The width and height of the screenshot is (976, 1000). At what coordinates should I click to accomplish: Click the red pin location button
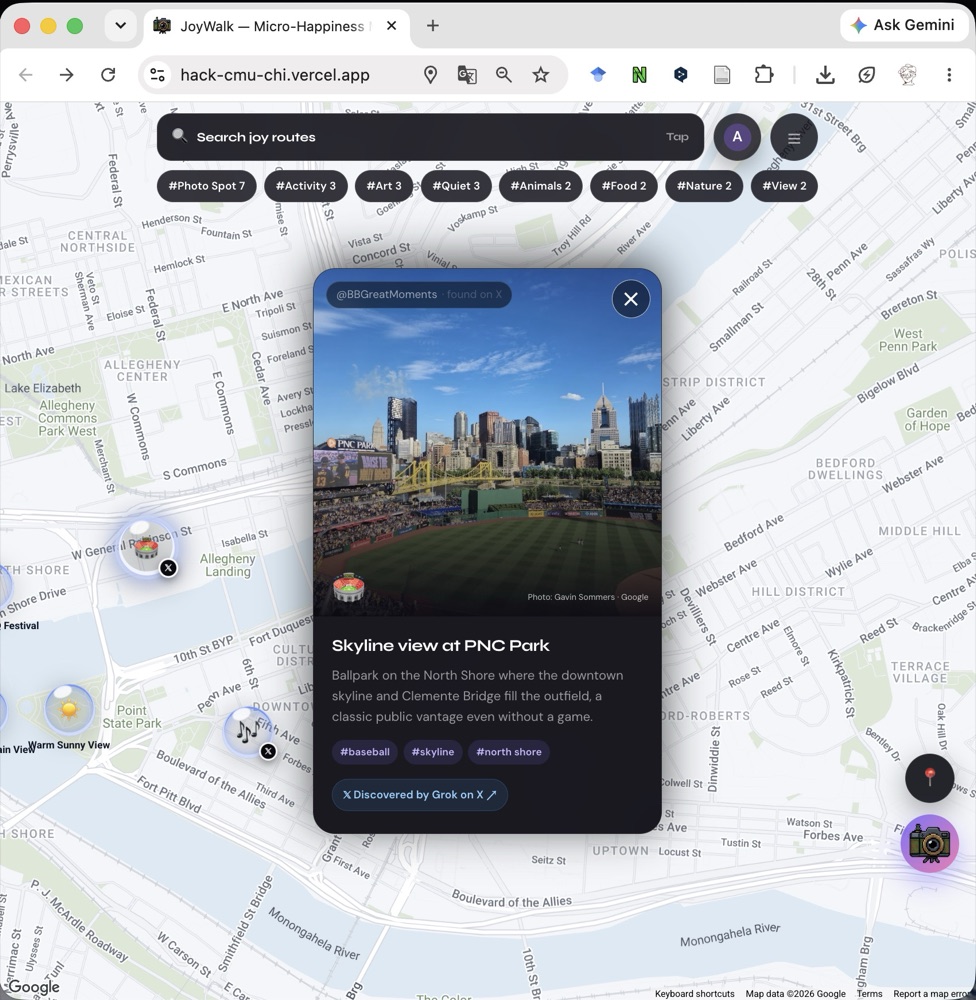click(x=929, y=777)
